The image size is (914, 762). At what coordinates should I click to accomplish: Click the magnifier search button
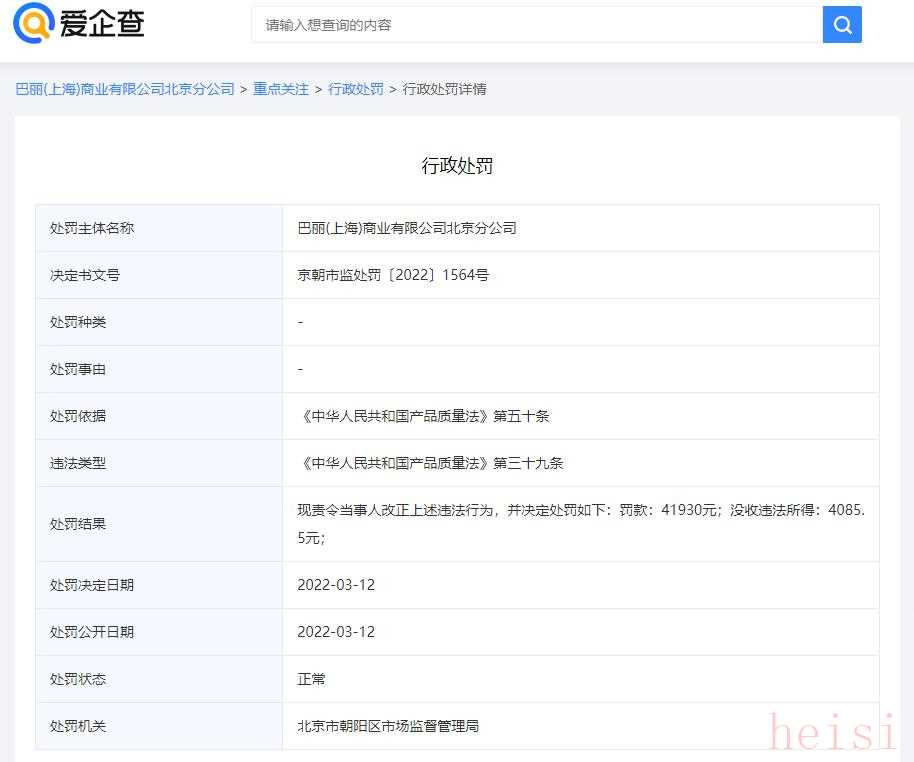tap(841, 25)
